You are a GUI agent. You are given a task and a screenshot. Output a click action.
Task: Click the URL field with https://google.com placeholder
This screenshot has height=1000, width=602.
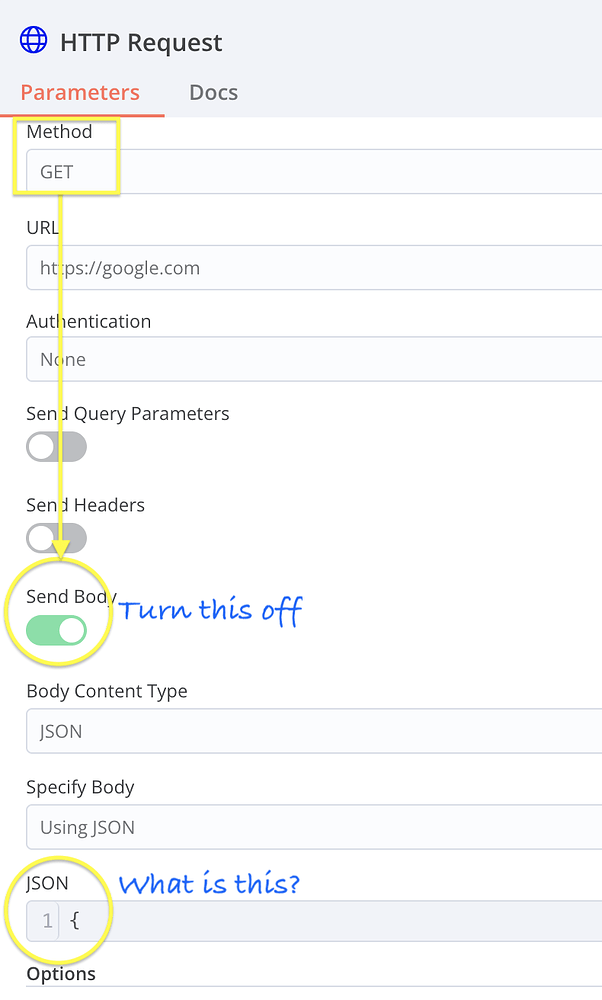pos(300,267)
